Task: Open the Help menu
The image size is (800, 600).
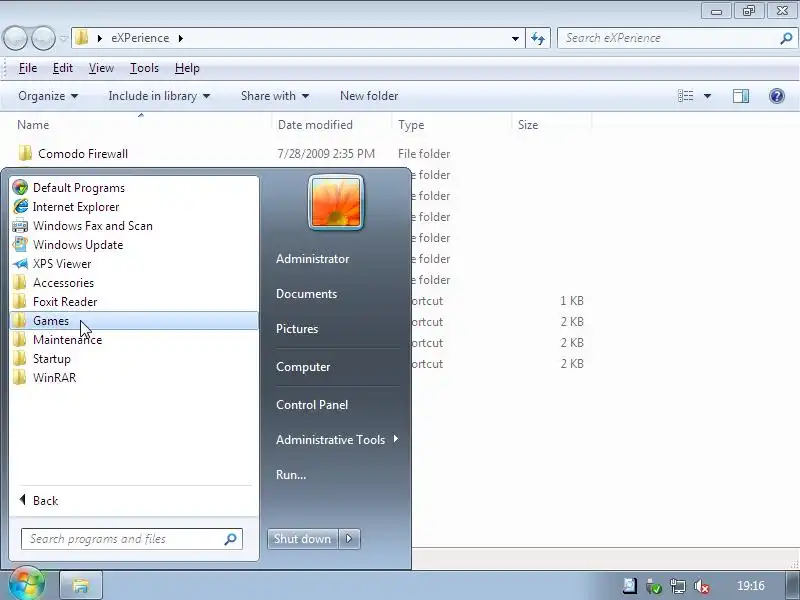Action: (x=187, y=68)
